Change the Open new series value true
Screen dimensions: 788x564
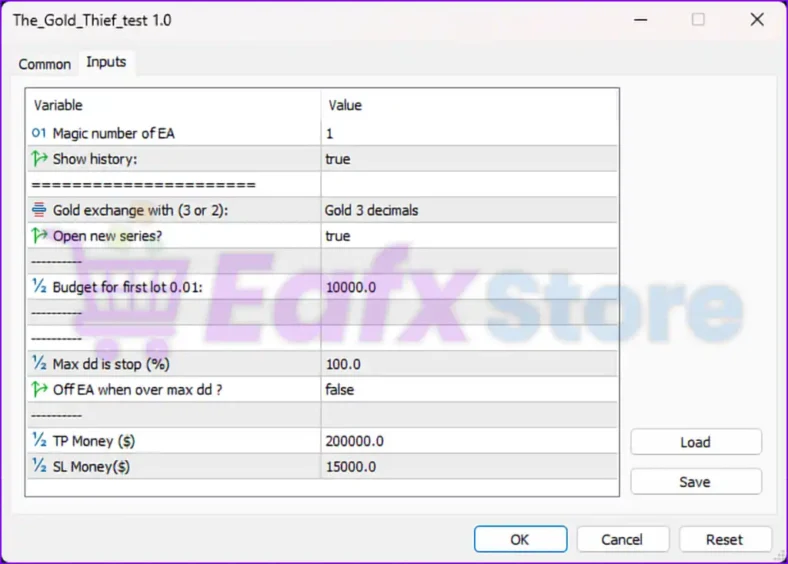click(x=469, y=236)
